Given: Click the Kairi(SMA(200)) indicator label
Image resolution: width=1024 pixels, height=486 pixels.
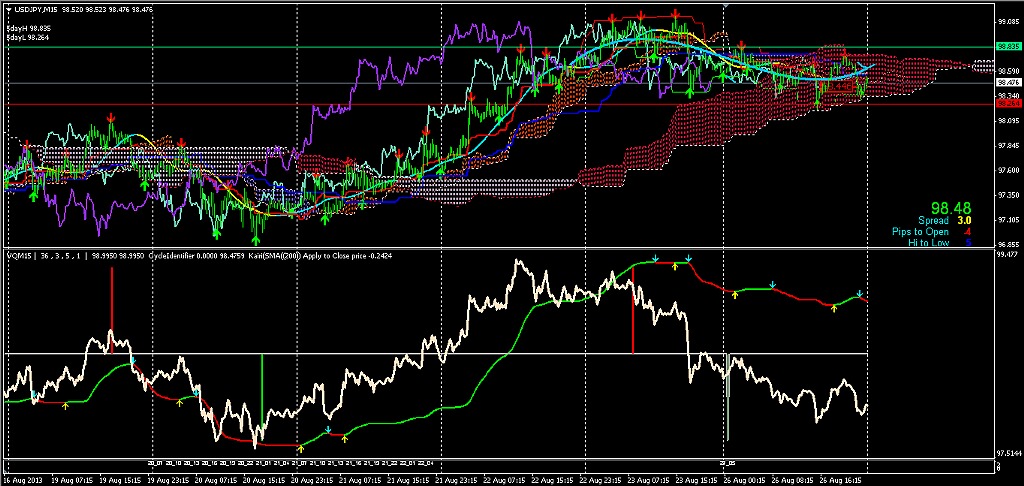Looking at the screenshot, I should tap(276, 256).
